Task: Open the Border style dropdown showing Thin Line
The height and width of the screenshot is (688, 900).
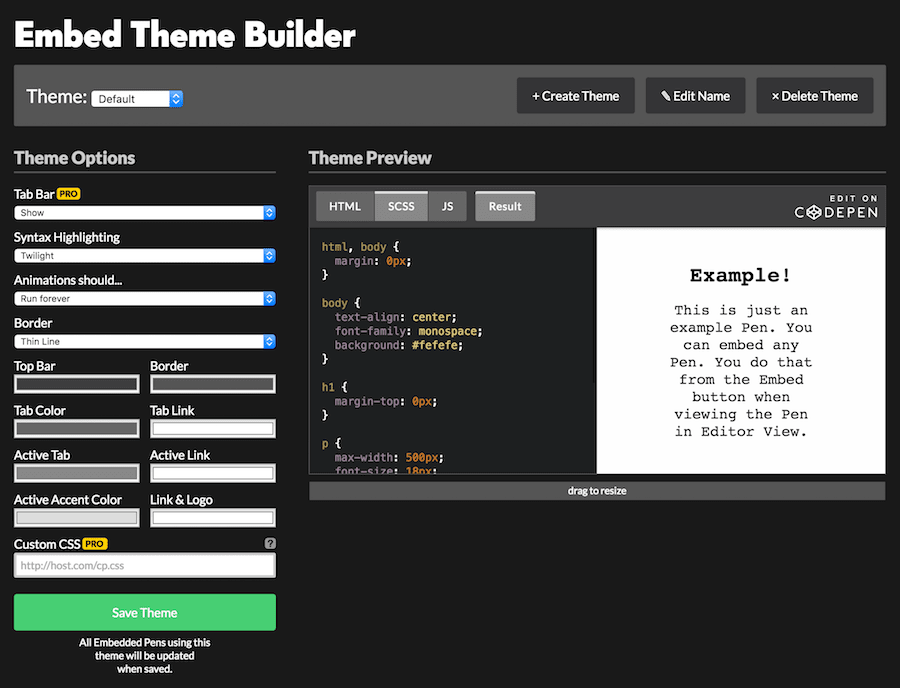Action: [x=144, y=341]
